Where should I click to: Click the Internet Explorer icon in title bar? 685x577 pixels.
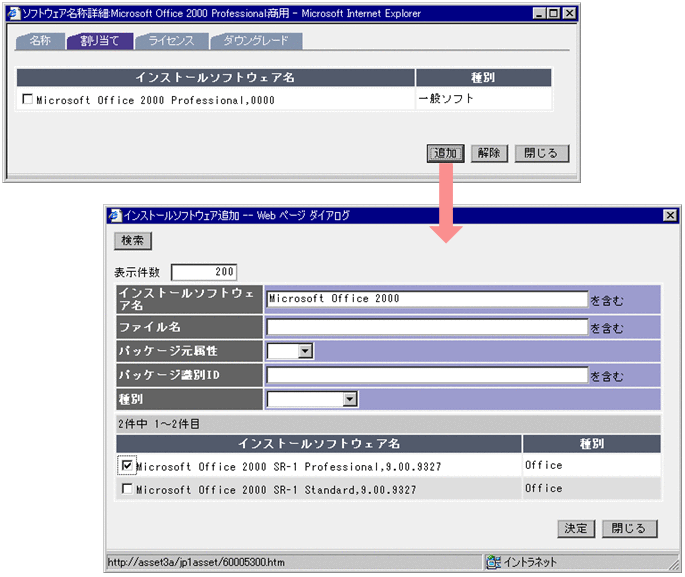[12, 14]
